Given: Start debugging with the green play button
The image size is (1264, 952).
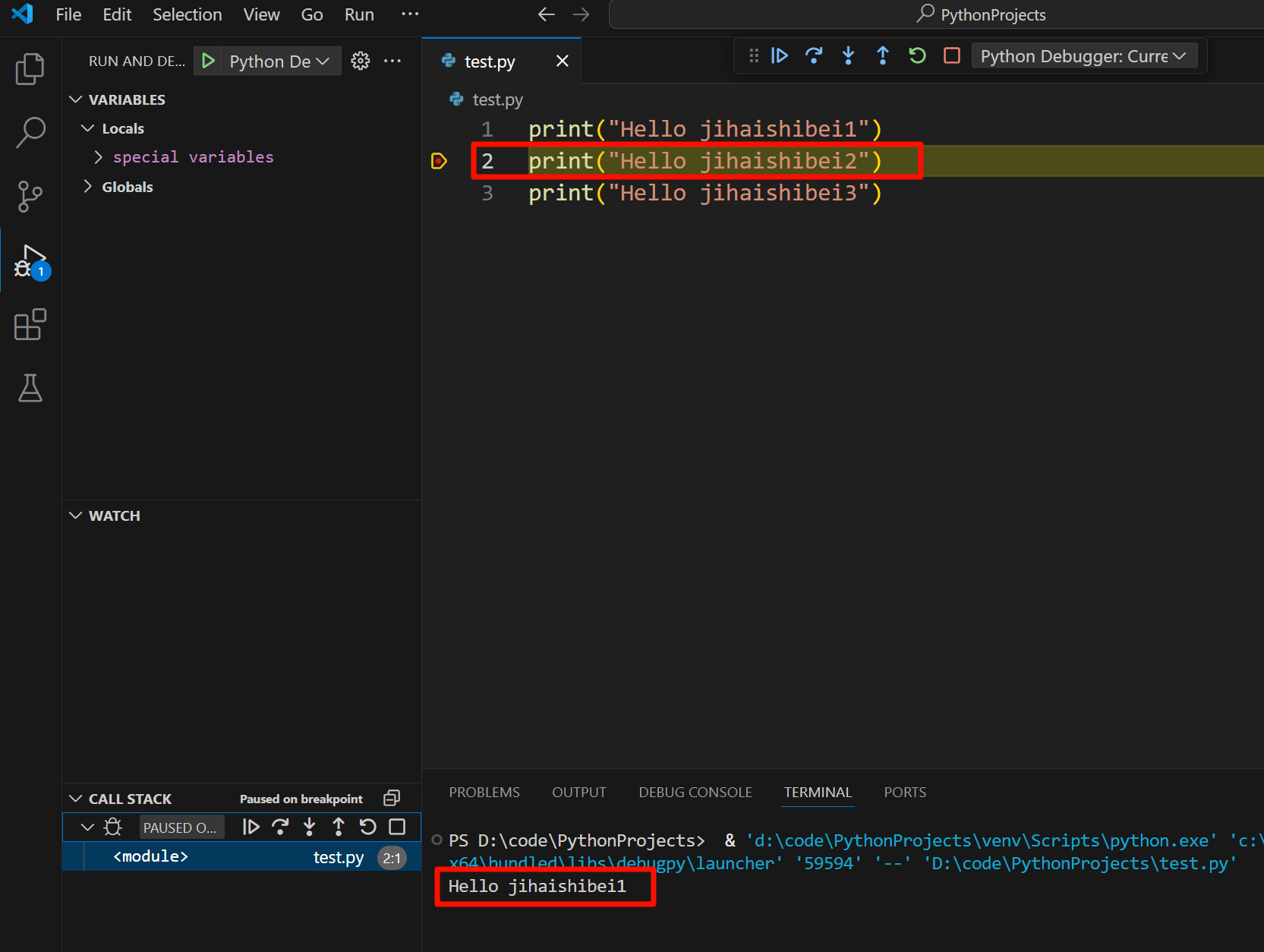Looking at the screenshot, I should (208, 61).
